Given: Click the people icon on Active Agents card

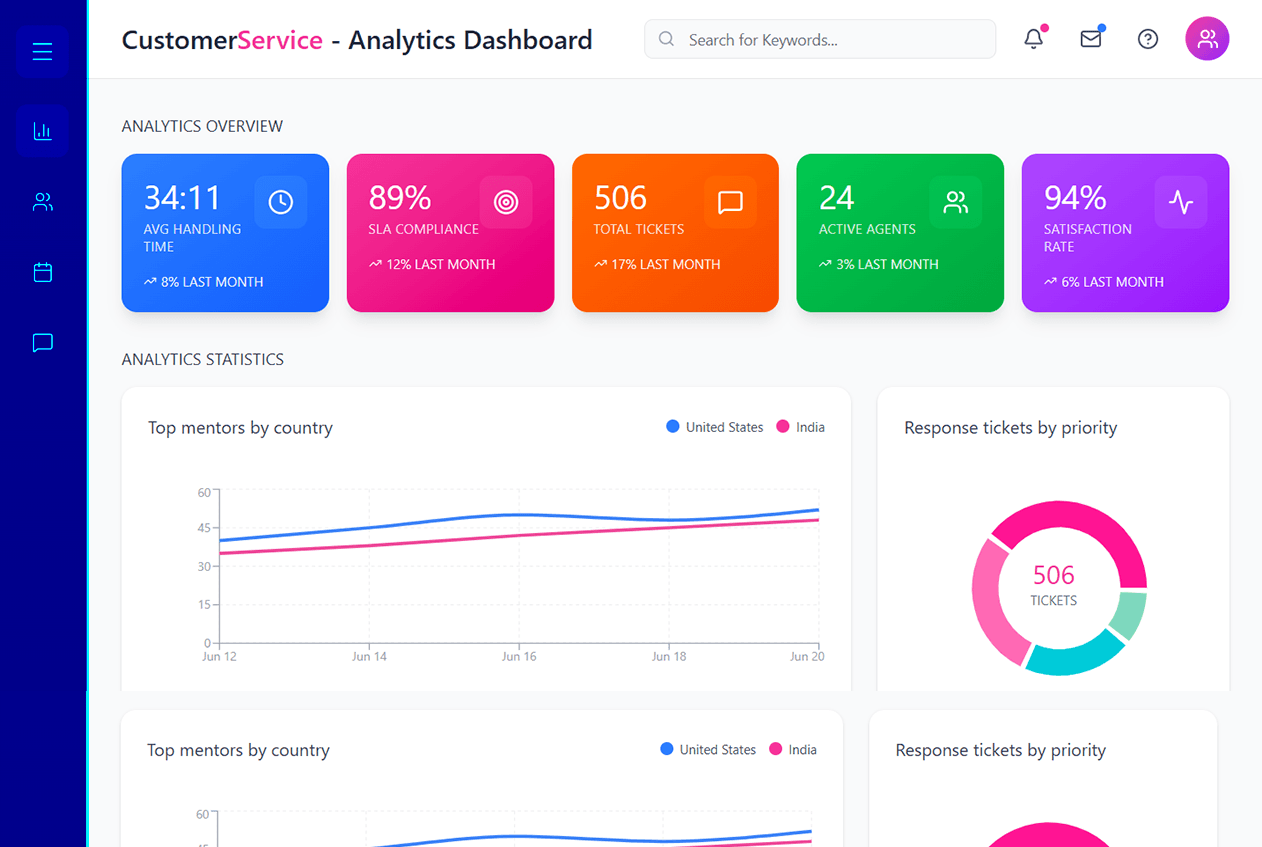Looking at the screenshot, I should pos(956,202).
